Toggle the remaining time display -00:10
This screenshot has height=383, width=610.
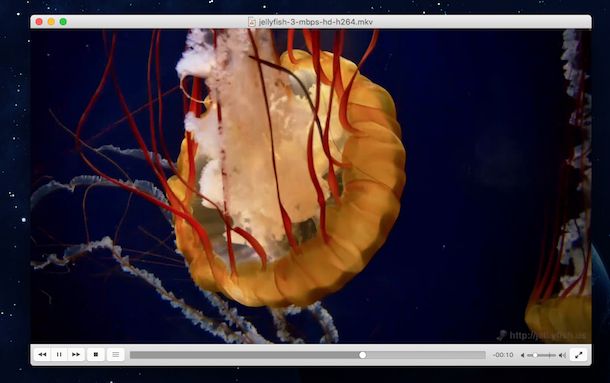point(503,355)
